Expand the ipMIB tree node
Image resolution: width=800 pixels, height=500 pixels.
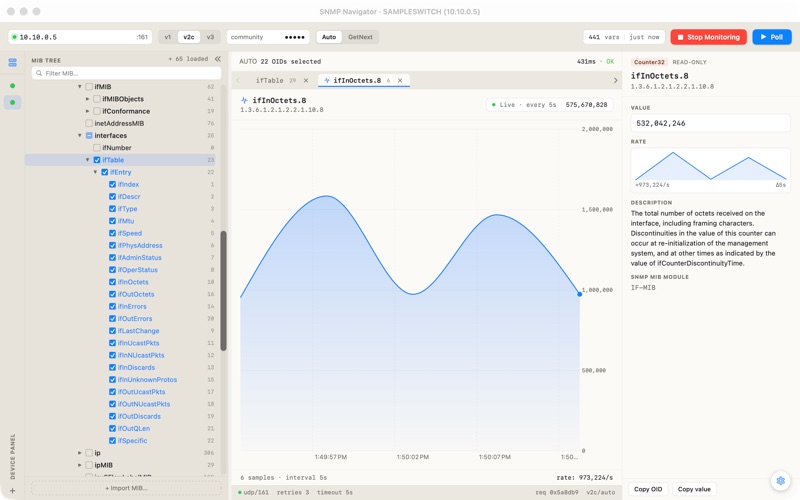80,465
